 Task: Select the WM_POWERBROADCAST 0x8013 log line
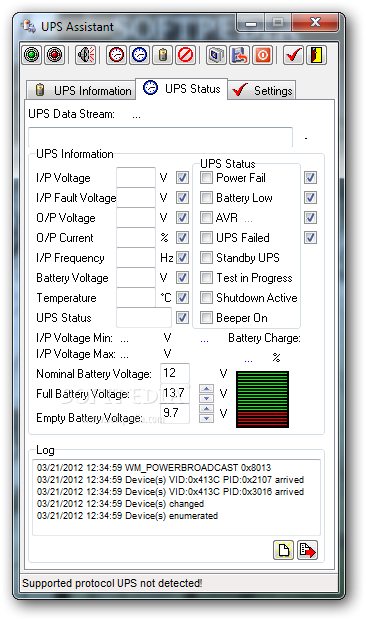(154, 468)
